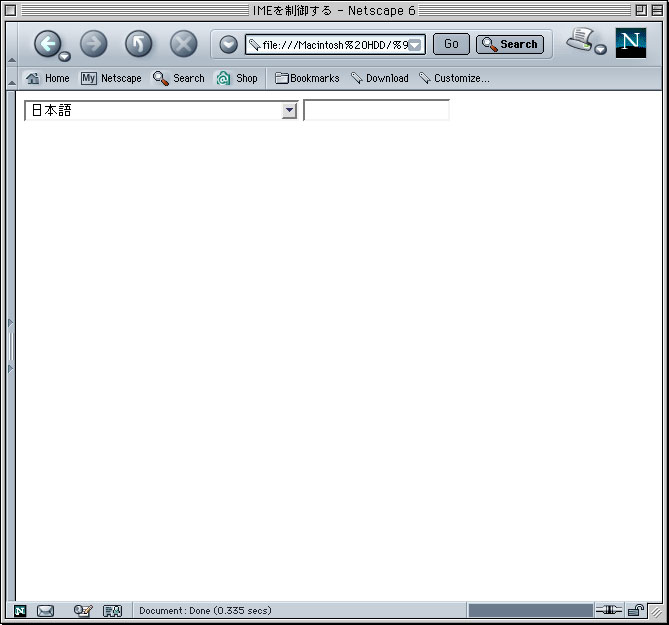This screenshot has width=669, height=625.
Task: Click the Print icon
Action: (580, 39)
